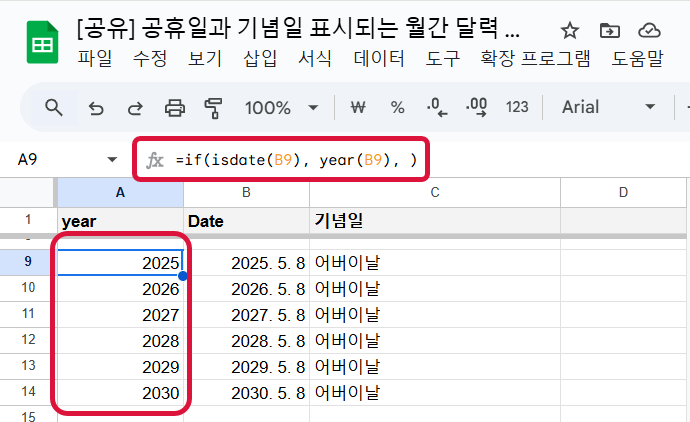Screen dimensions: 690x422
Task: Increase the decimal places
Action: [476, 107]
